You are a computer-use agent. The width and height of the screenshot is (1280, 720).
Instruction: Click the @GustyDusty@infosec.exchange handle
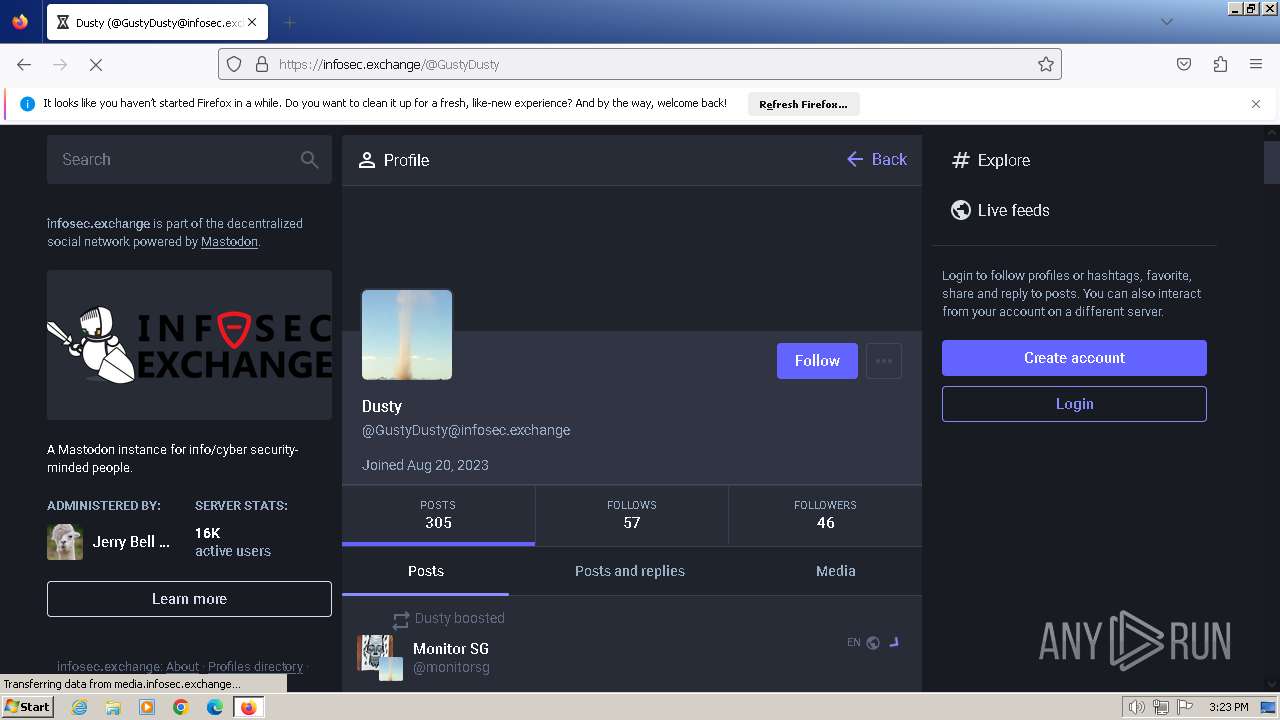pyautogui.click(x=466, y=430)
